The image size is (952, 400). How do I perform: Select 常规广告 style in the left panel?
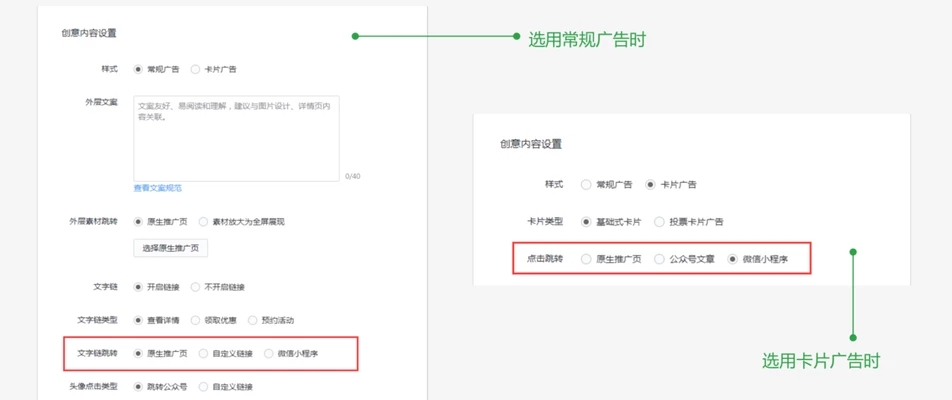(138, 69)
